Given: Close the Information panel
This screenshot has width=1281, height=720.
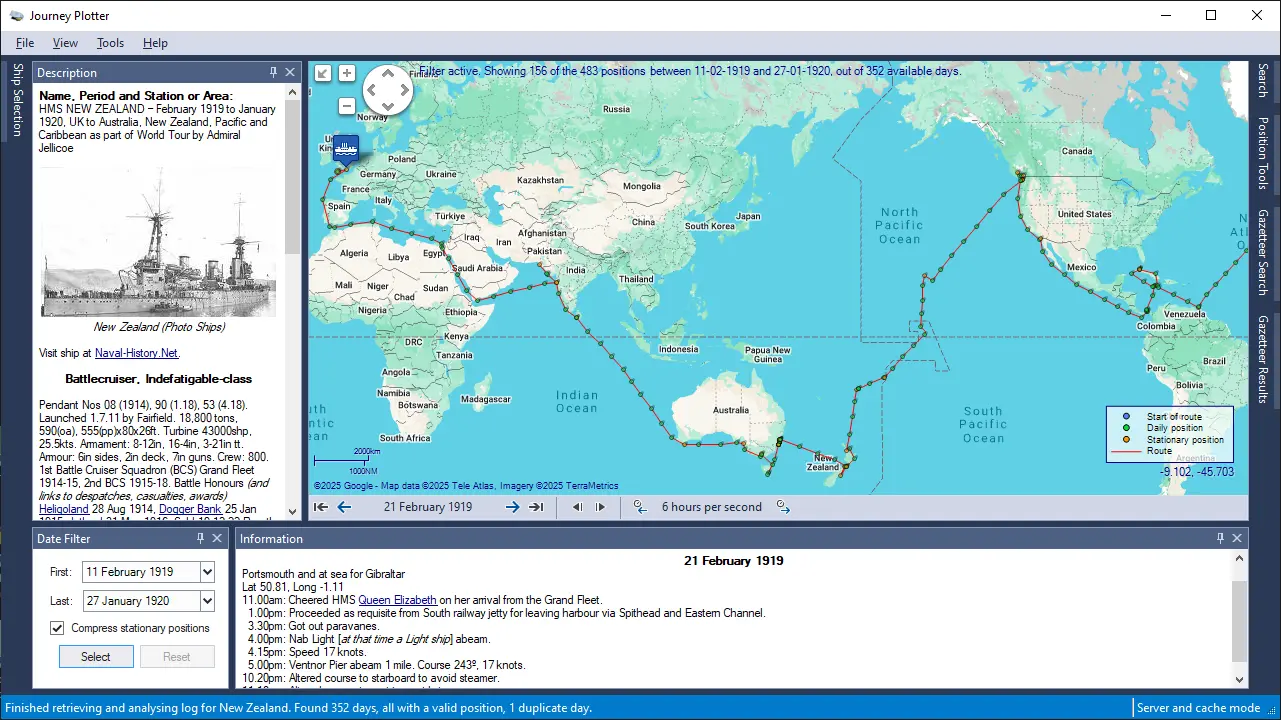Looking at the screenshot, I should coord(1238,538).
